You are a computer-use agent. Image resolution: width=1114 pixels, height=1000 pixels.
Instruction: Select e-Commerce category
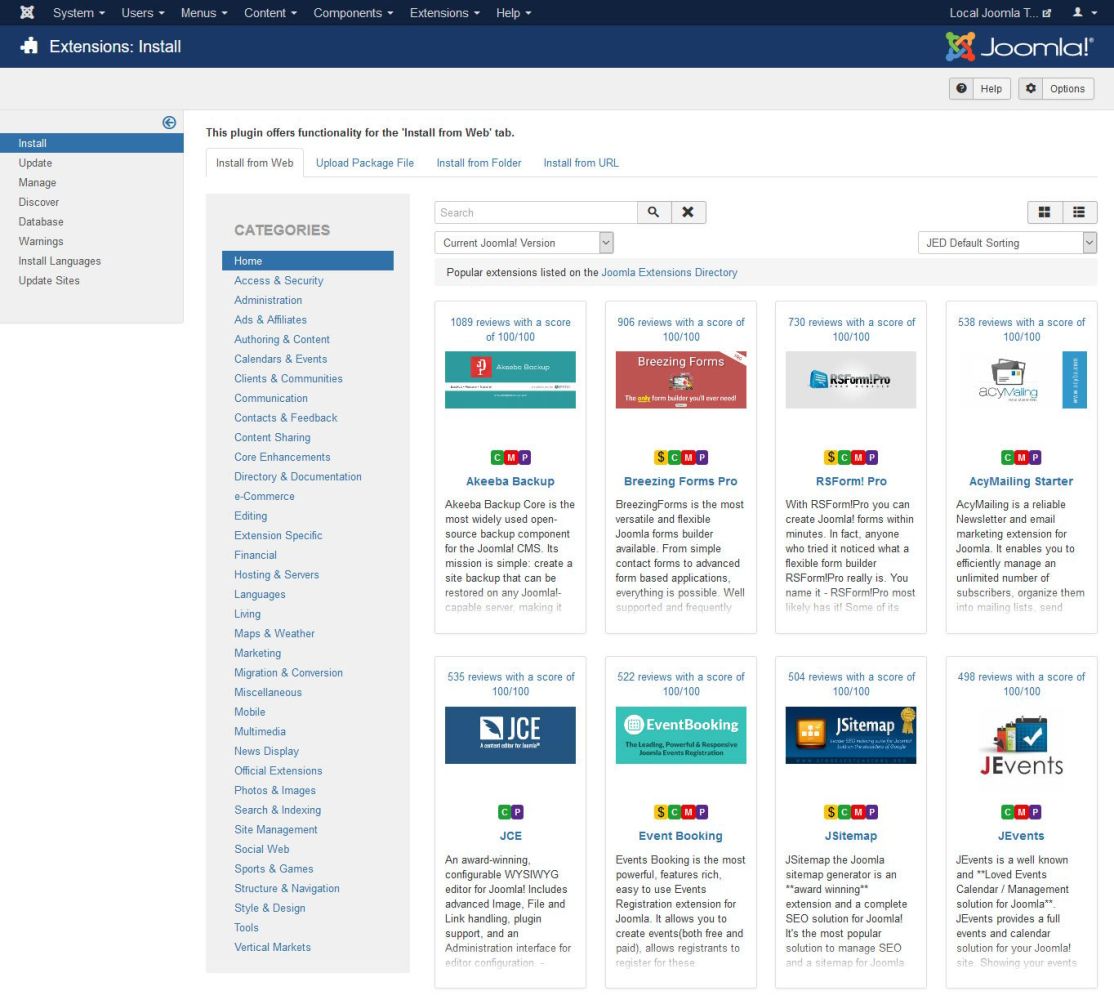[264, 496]
